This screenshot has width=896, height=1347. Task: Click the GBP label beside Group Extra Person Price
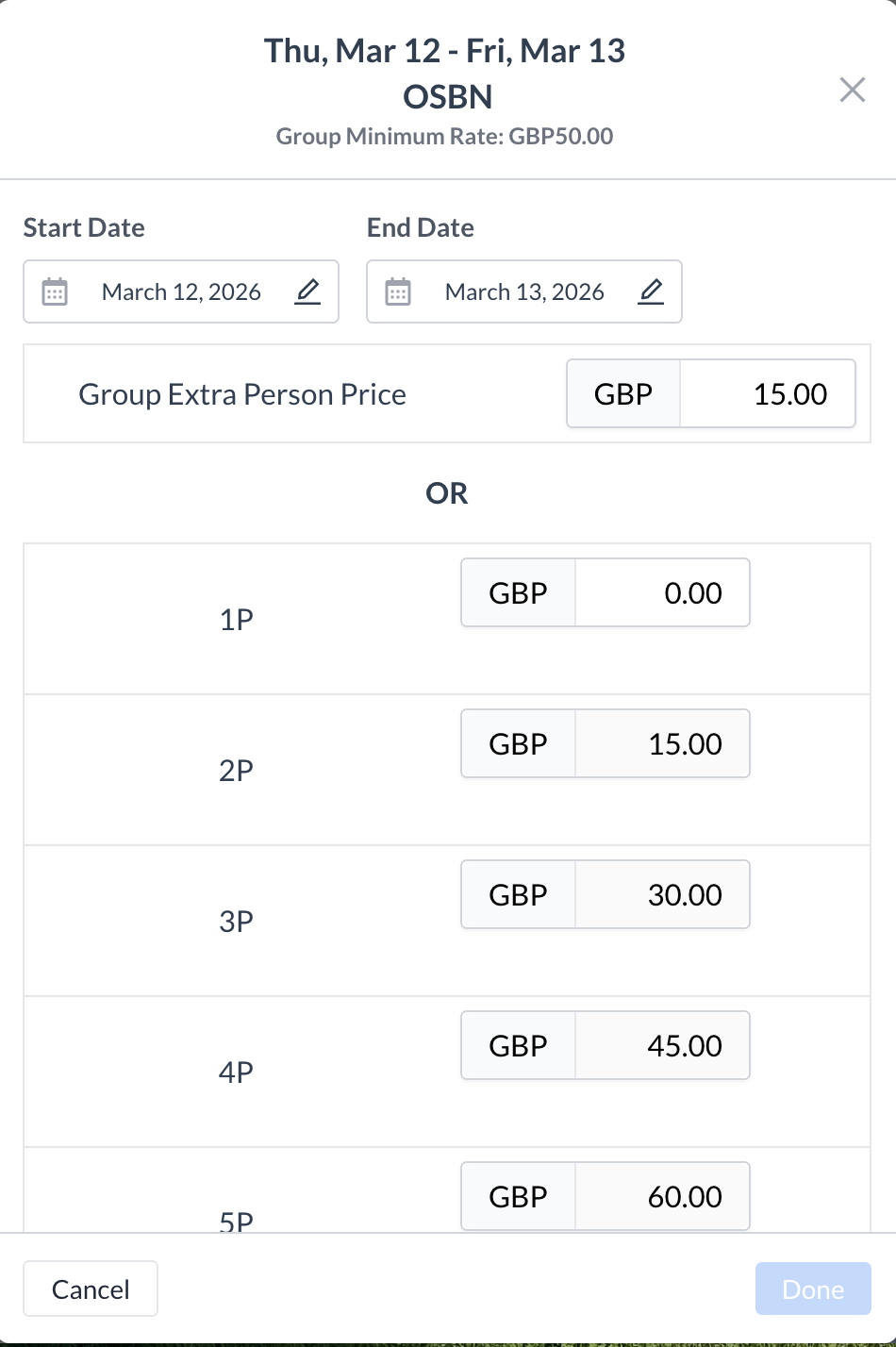(x=623, y=394)
